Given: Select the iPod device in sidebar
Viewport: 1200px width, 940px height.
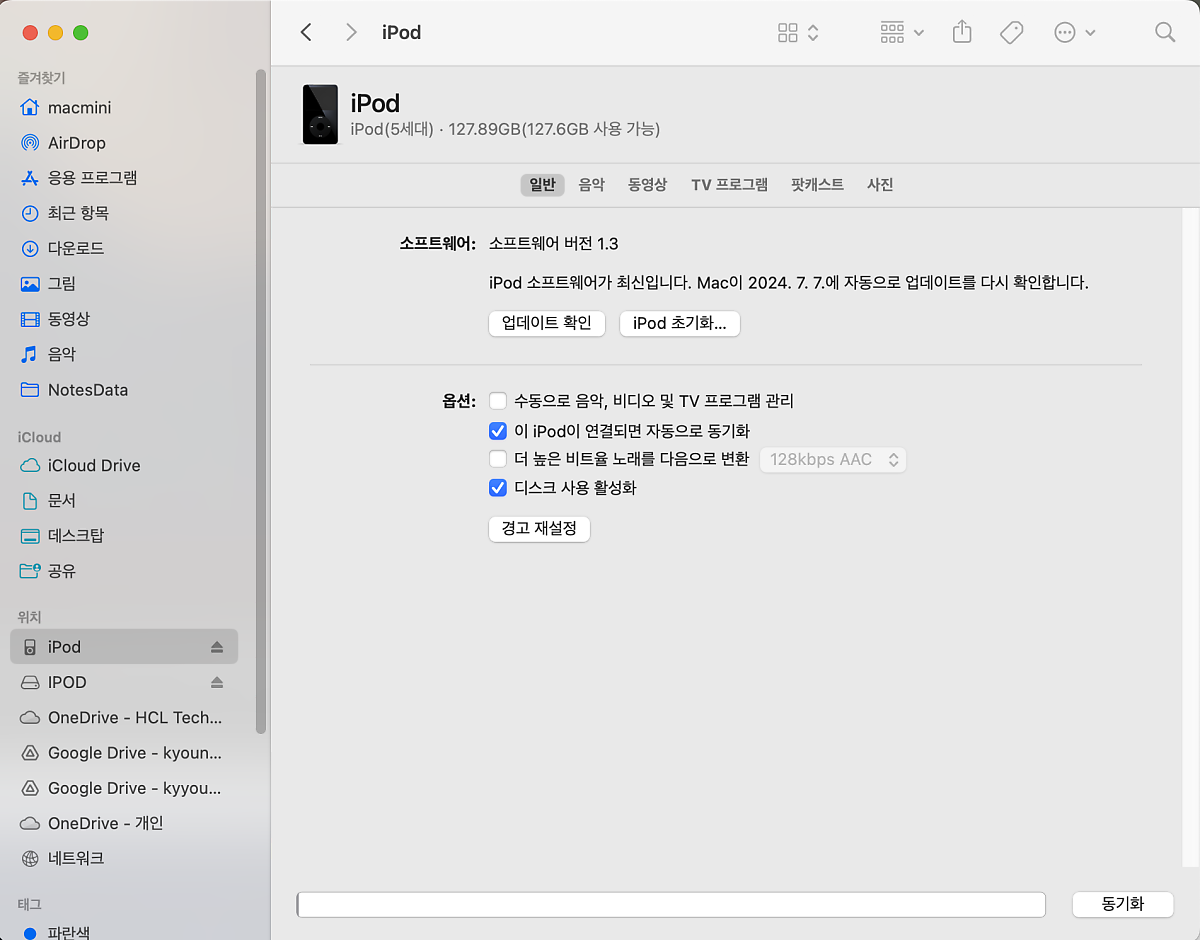Looking at the screenshot, I should [124, 647].
